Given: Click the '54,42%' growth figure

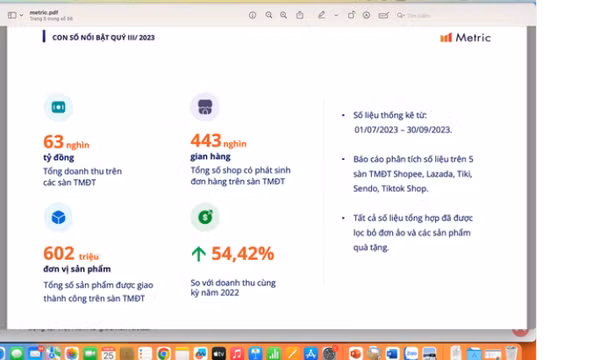Looking at the screenshot, I should click(x=242, y=253).
